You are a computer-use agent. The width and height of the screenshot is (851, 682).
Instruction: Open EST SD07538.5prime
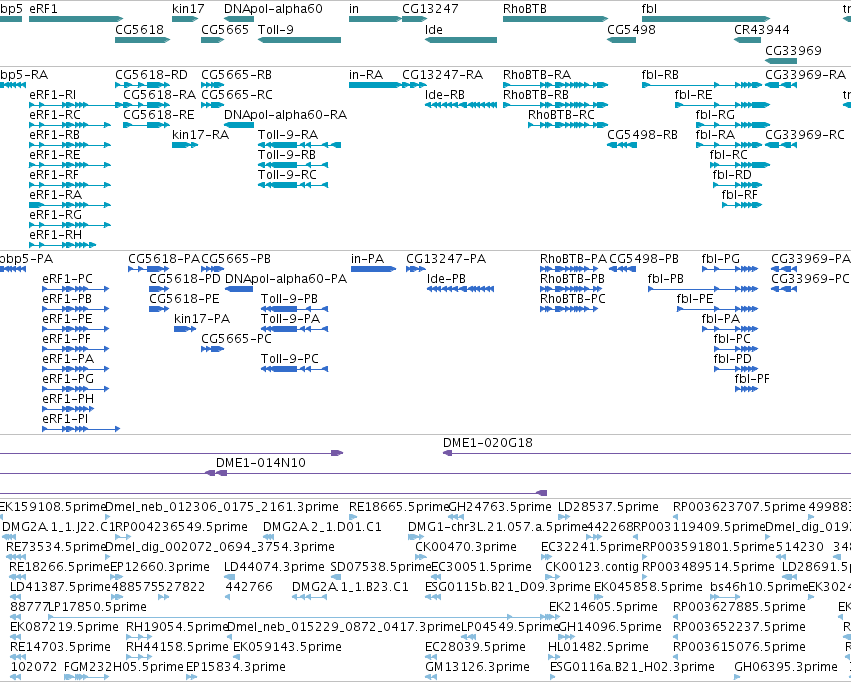point(380,566)
